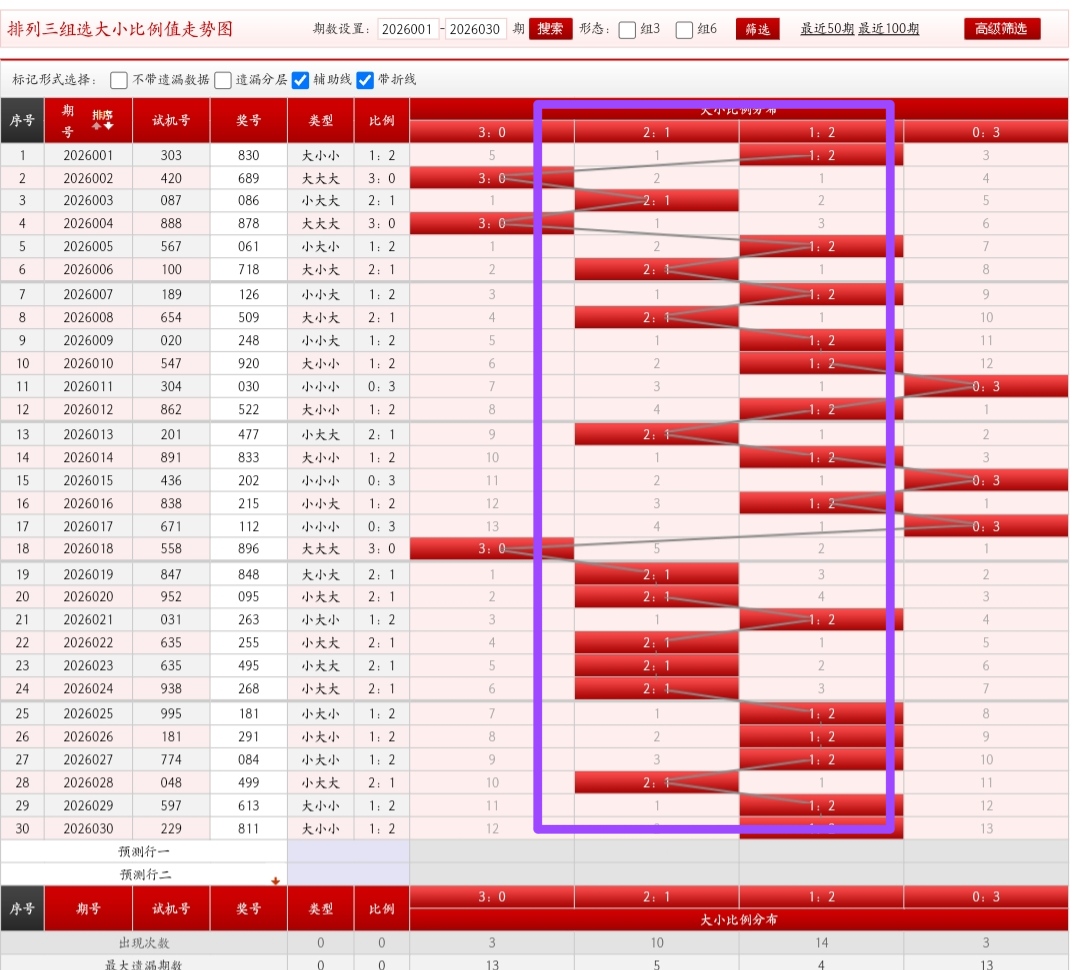Select the 预测行二 比例 prediction cell
Image resolution: width=1080 pixels, height=970 pixels.
[381, 874]
